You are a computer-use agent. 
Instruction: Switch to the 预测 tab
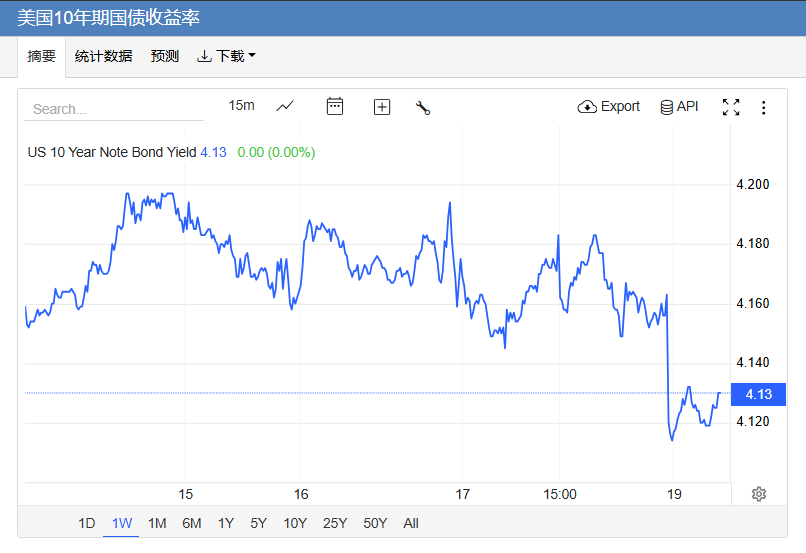point(165,56)
